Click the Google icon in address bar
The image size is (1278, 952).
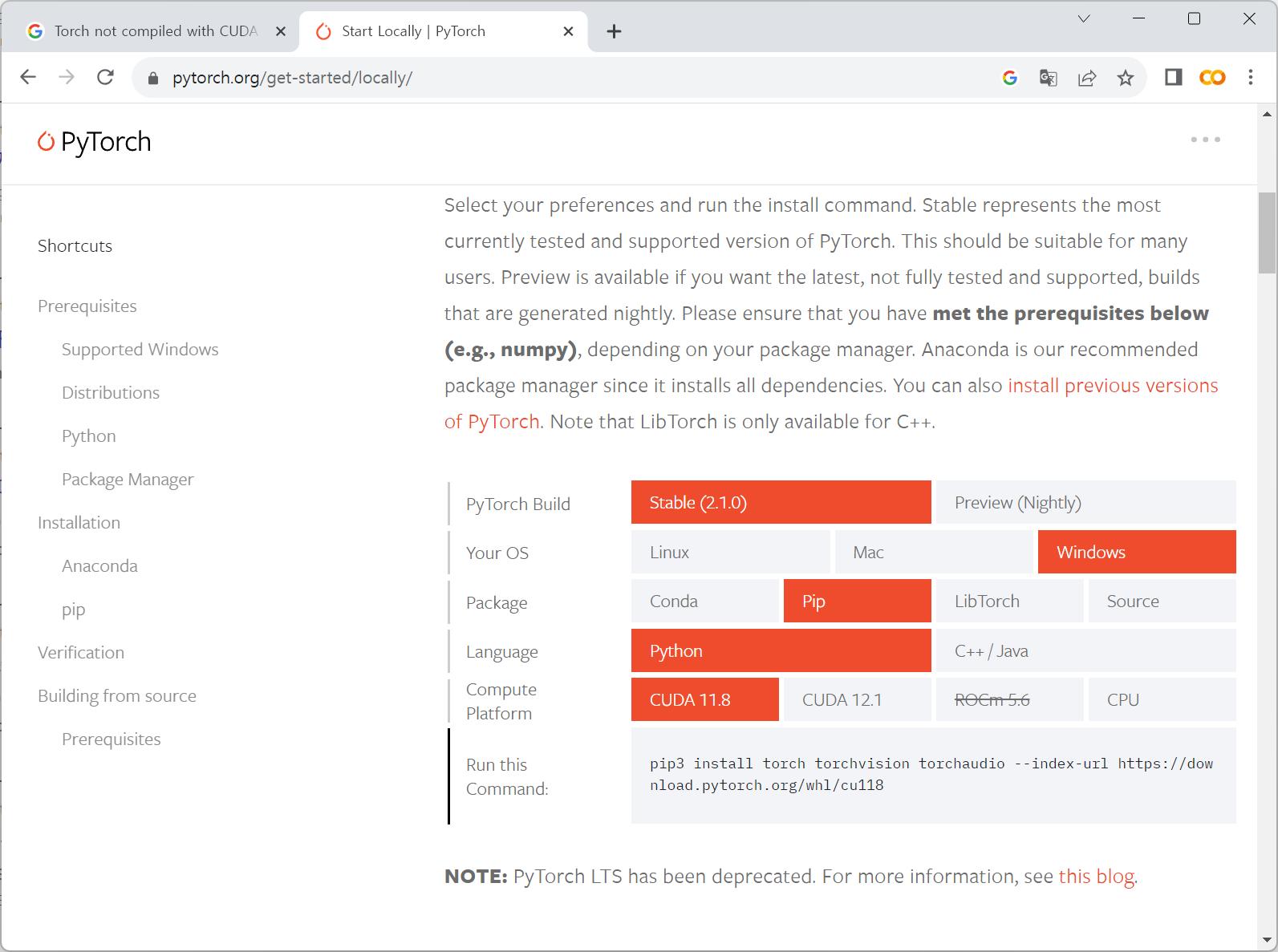[x=1010, y=78]
